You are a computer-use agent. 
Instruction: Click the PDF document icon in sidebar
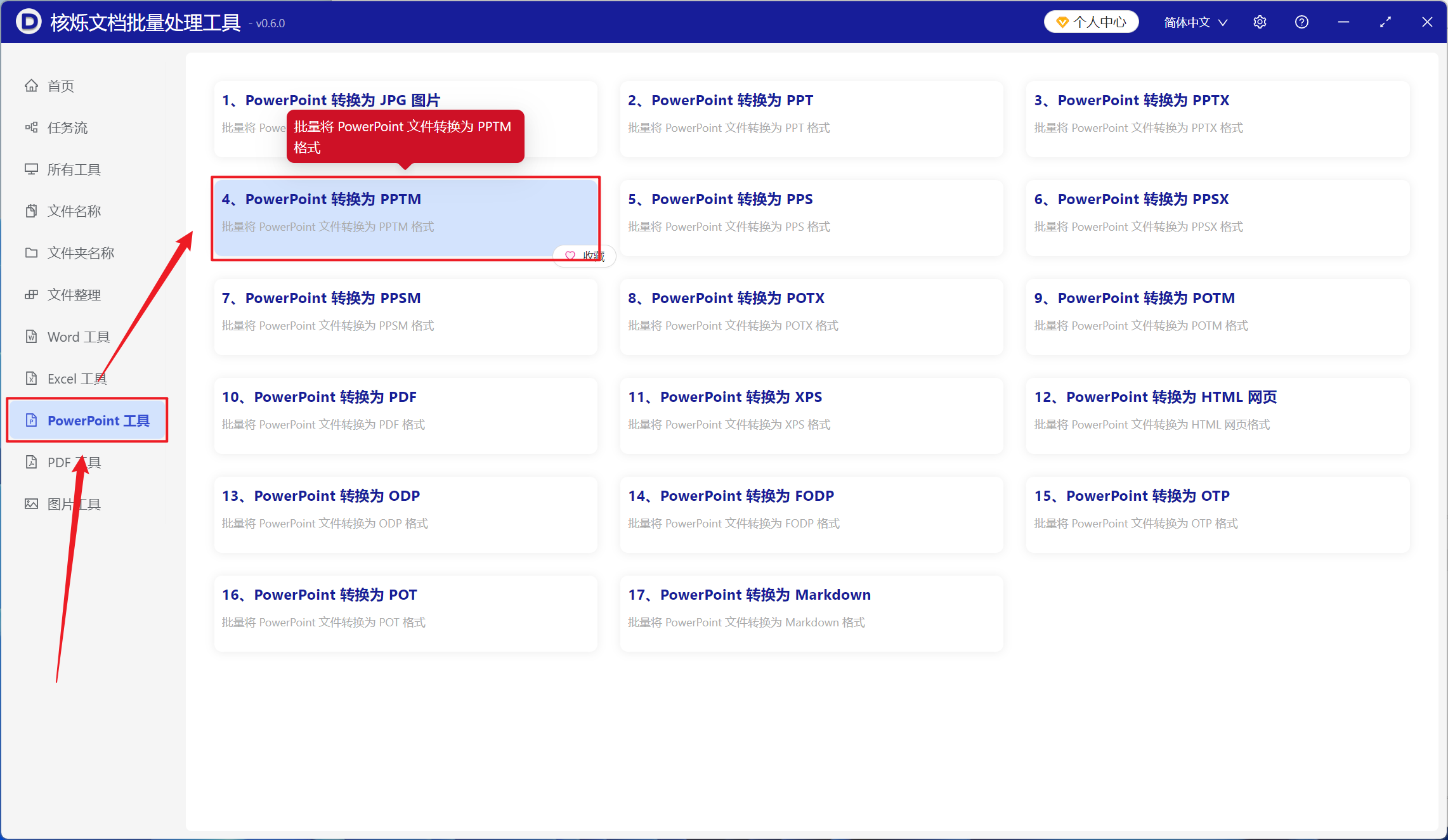31,462
